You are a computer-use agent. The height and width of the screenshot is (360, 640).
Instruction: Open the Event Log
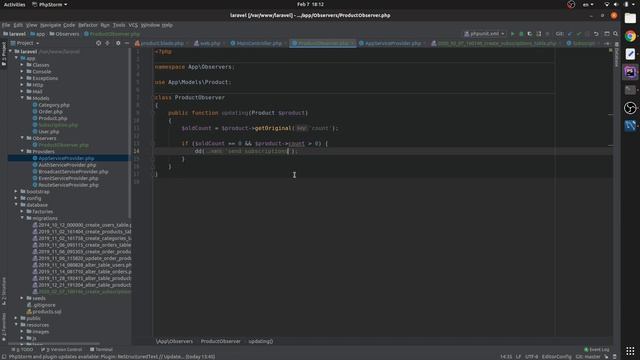(597, 349)
